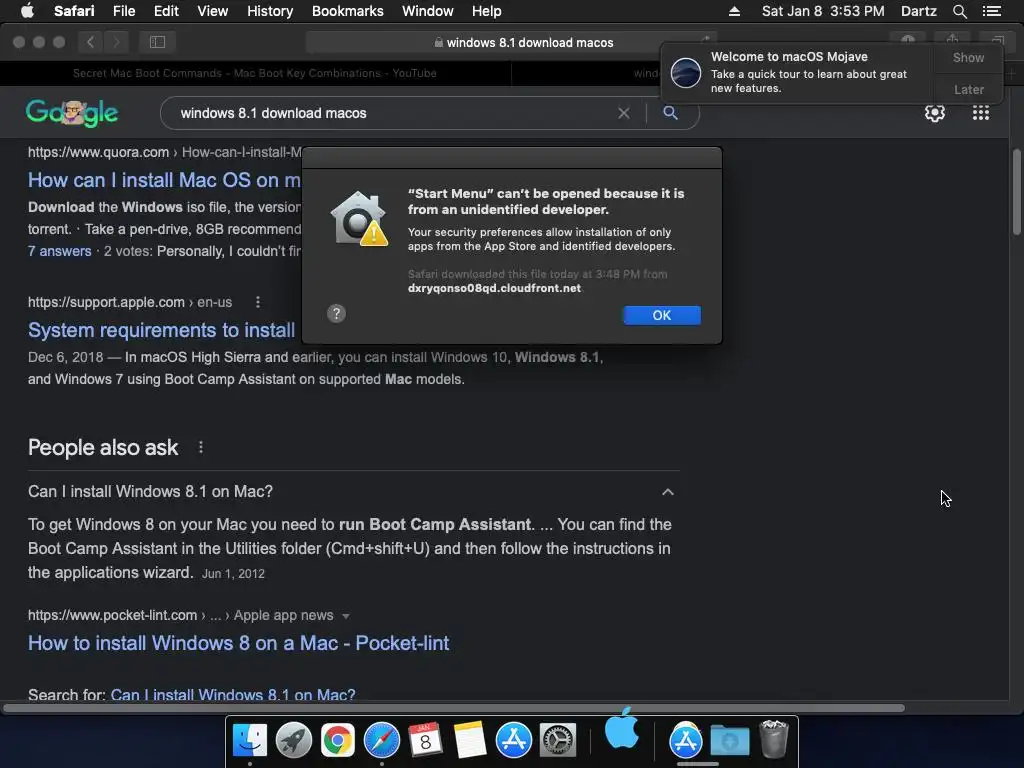The image size is (1024, 768).
Task: Open Finder from the Dock
Action: tap(250, 741)
